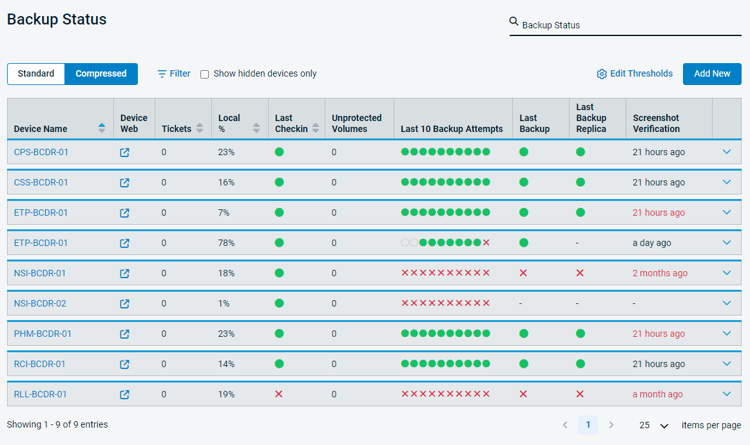Expand the CPS-BCDR-01 row details

[727, 152]
